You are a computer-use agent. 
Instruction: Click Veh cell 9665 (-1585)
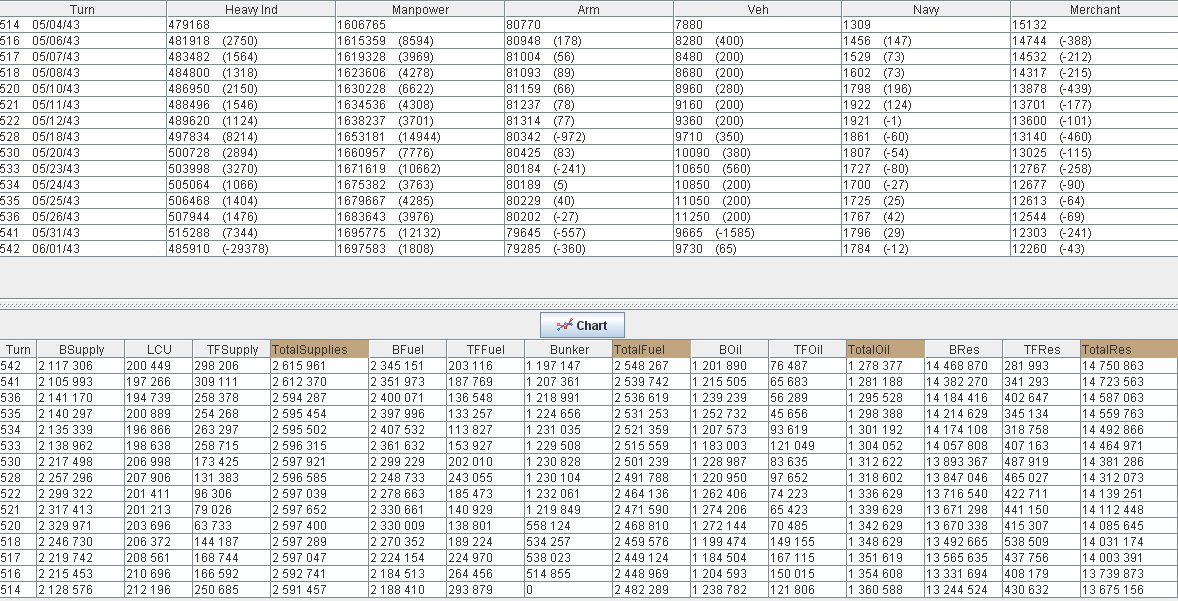757,233
